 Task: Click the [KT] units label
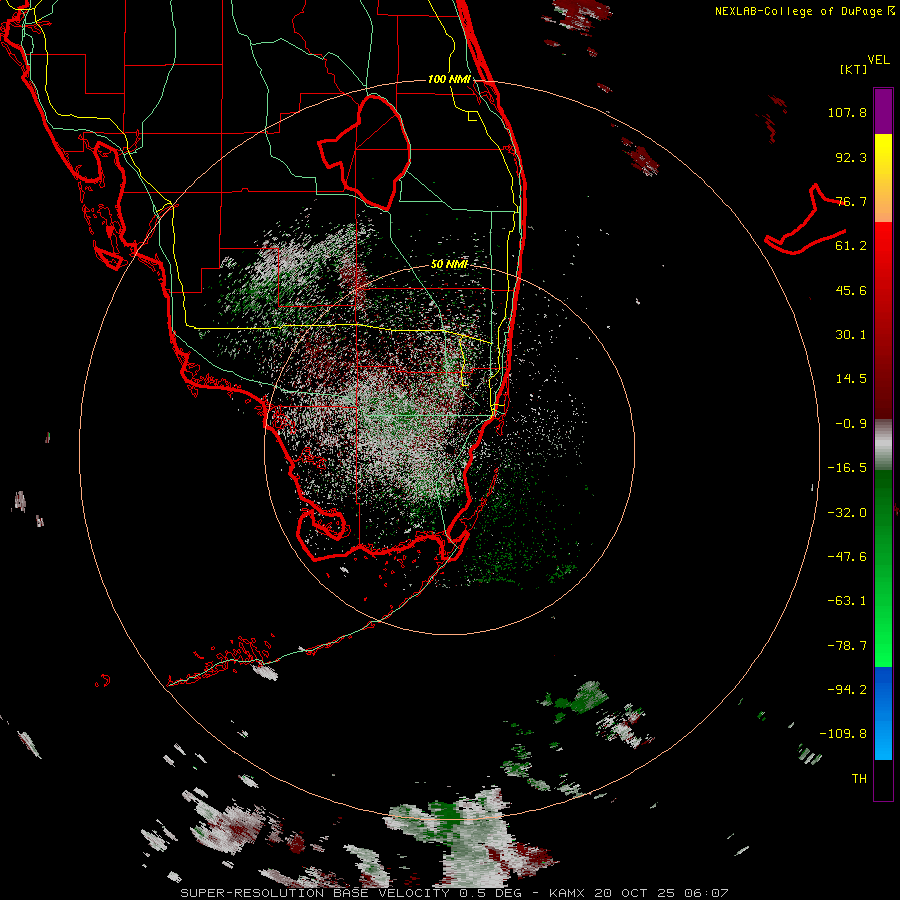(853, 69)
